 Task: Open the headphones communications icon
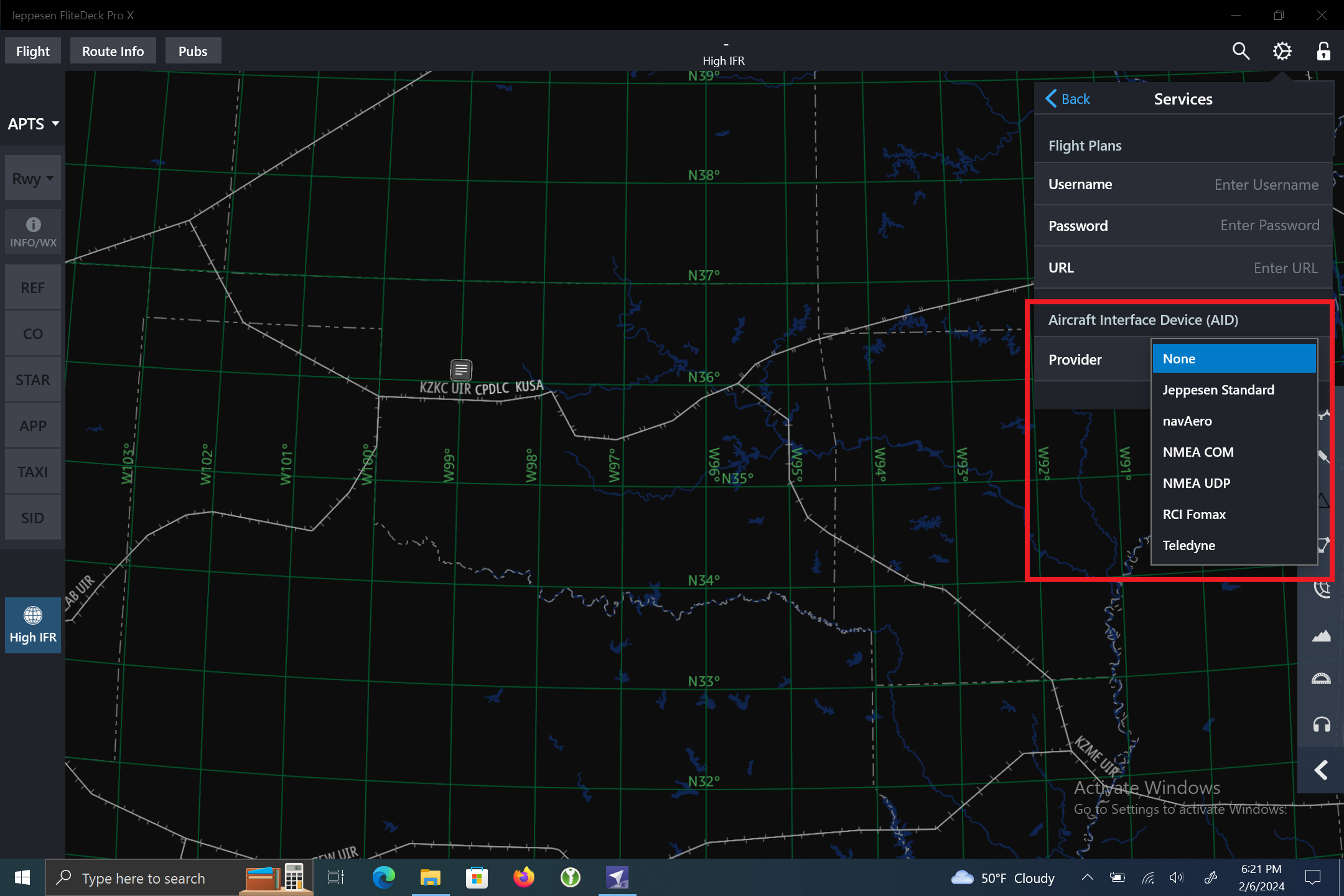[1321, 724]
